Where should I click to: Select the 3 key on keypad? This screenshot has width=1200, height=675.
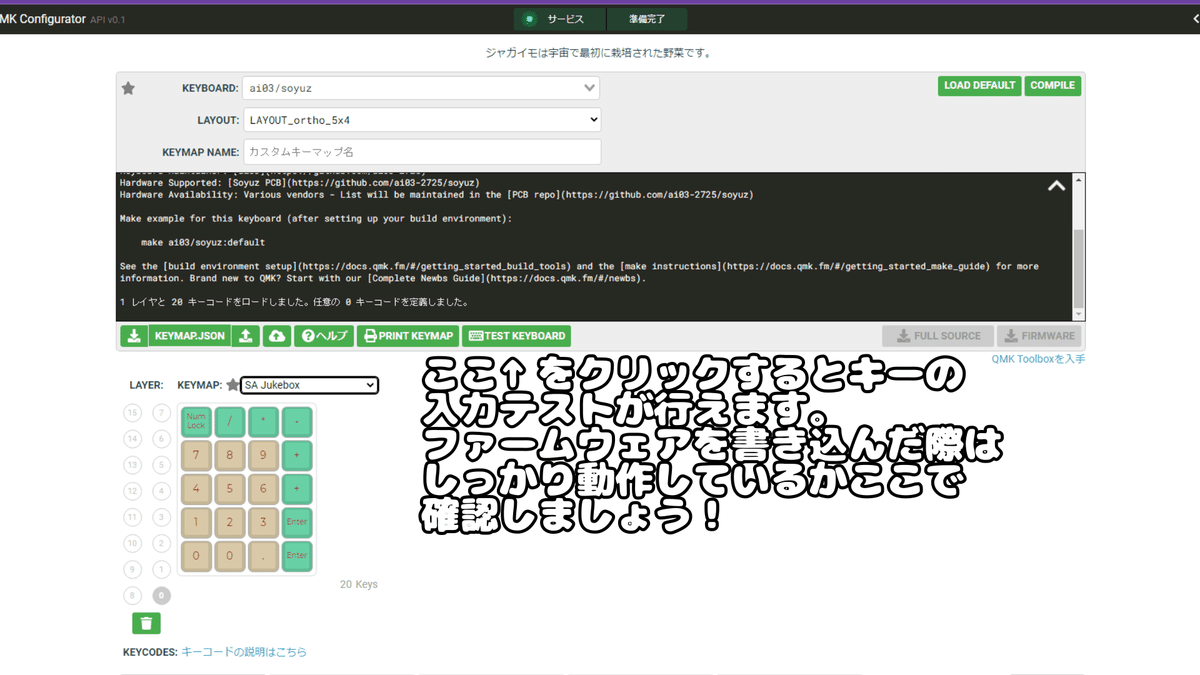[x=263, y=523]
